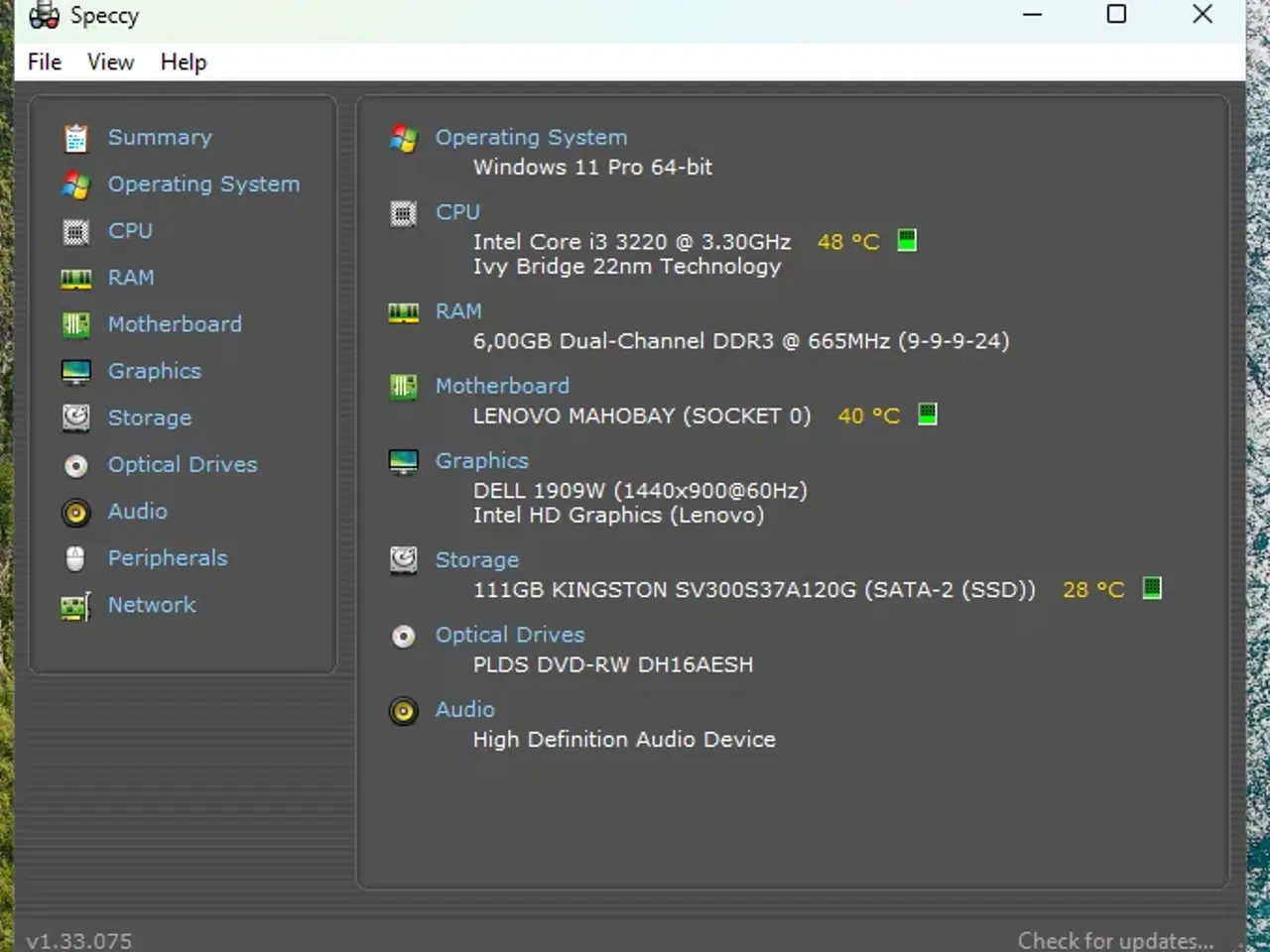Click 'Windows 11 Pro 64-bit' text
The width and height of the screenshot is (1270, 952).
pos(592,168)
